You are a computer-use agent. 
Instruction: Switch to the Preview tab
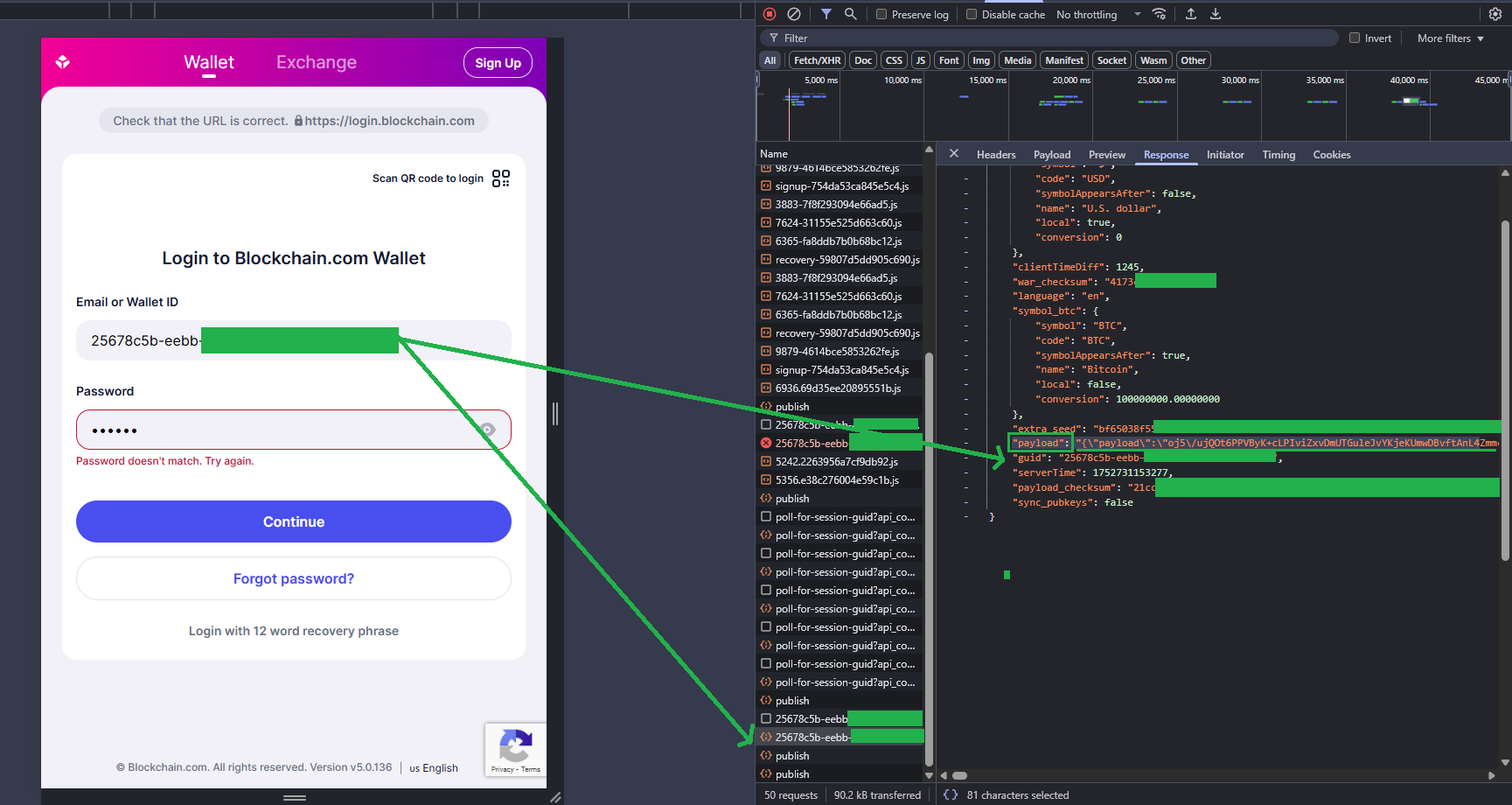[1107, 155]
